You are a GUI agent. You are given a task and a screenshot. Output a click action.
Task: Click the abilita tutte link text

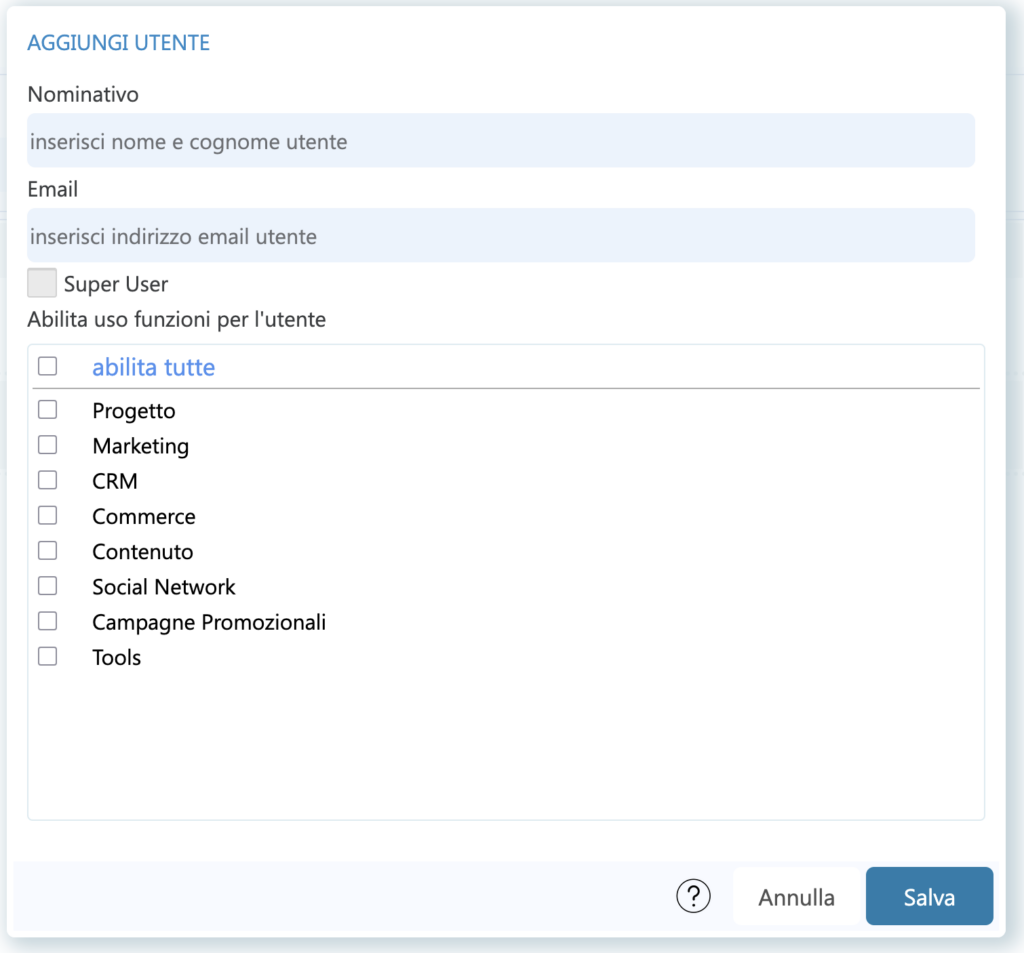(x=153, y=367)
